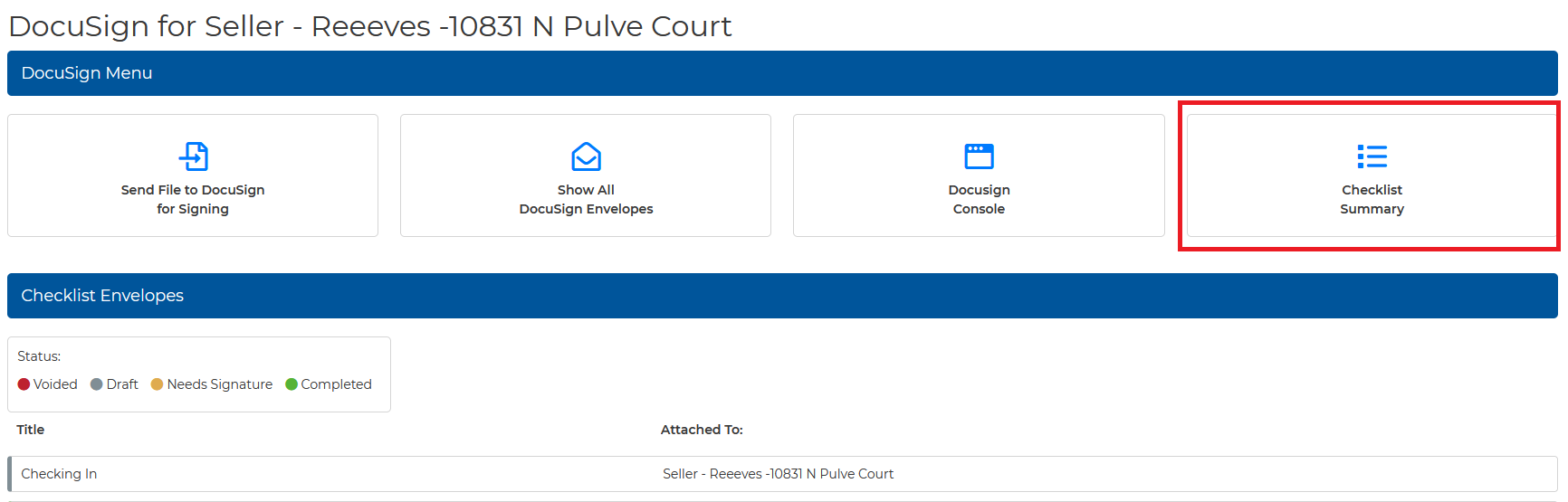Viewport: 1568px width, 502px height.
Task: Click the Checklist Envelopes header bar
Action: tap(782, 296)
